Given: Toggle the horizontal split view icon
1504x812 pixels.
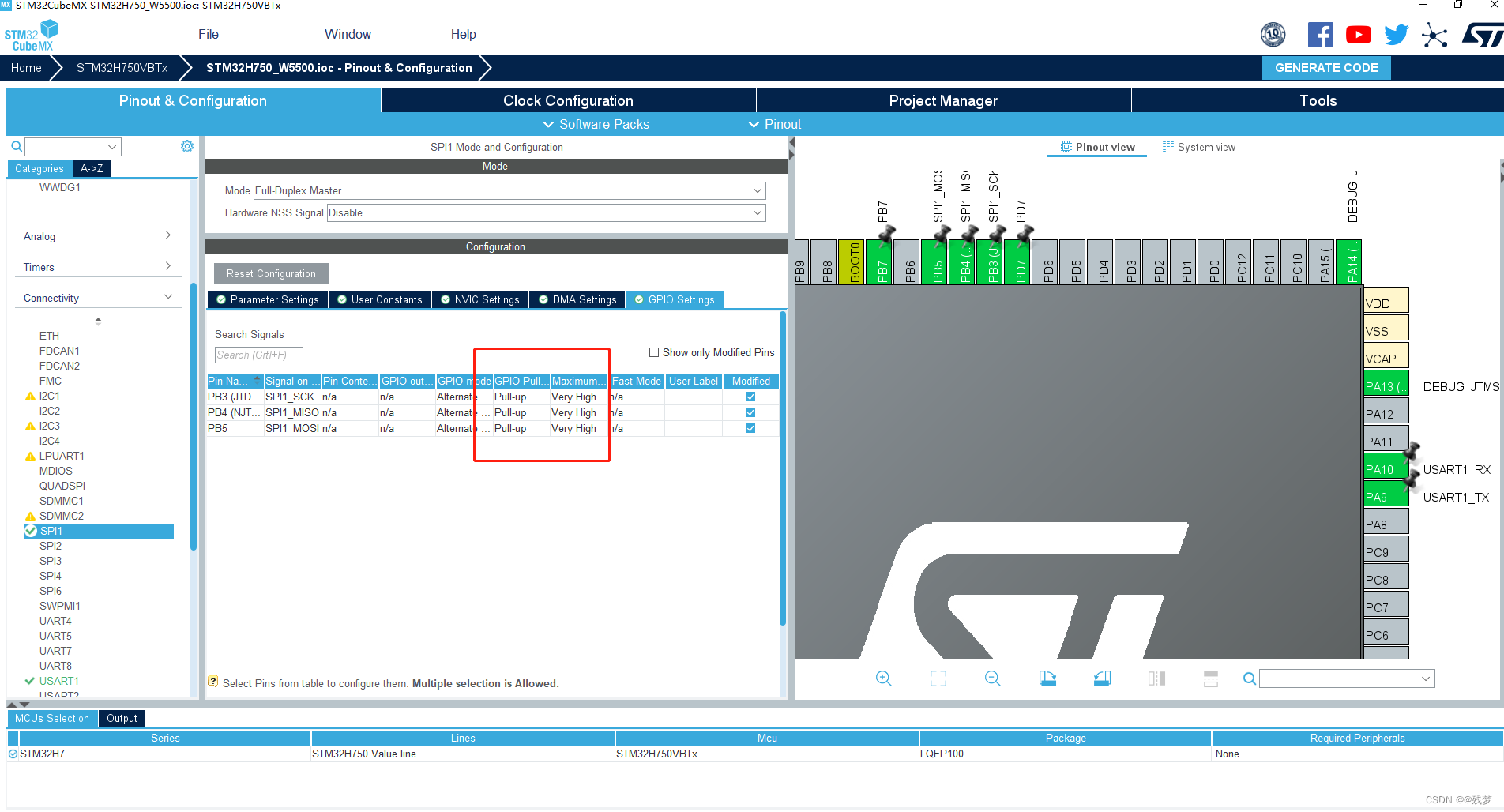Looking at the screenshot, I should (1211, 679).
